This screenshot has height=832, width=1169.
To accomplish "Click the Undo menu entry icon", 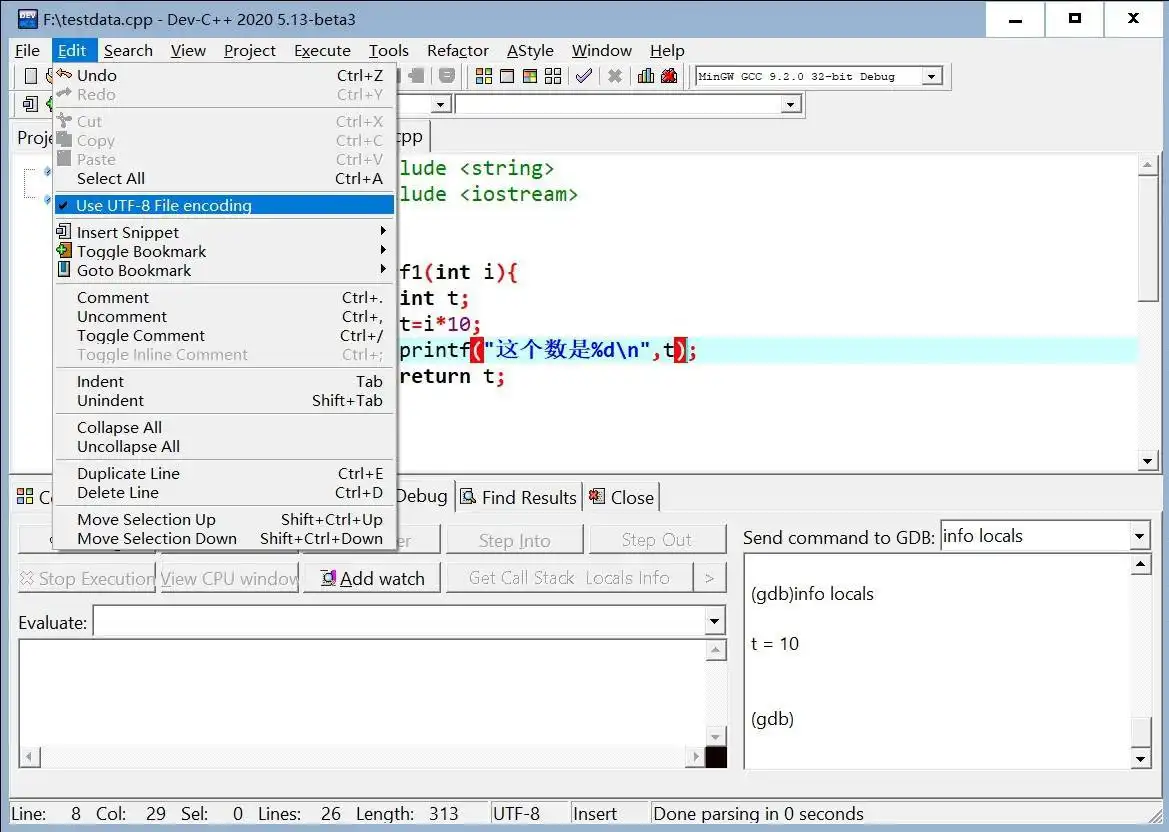I will coord(64,75).
